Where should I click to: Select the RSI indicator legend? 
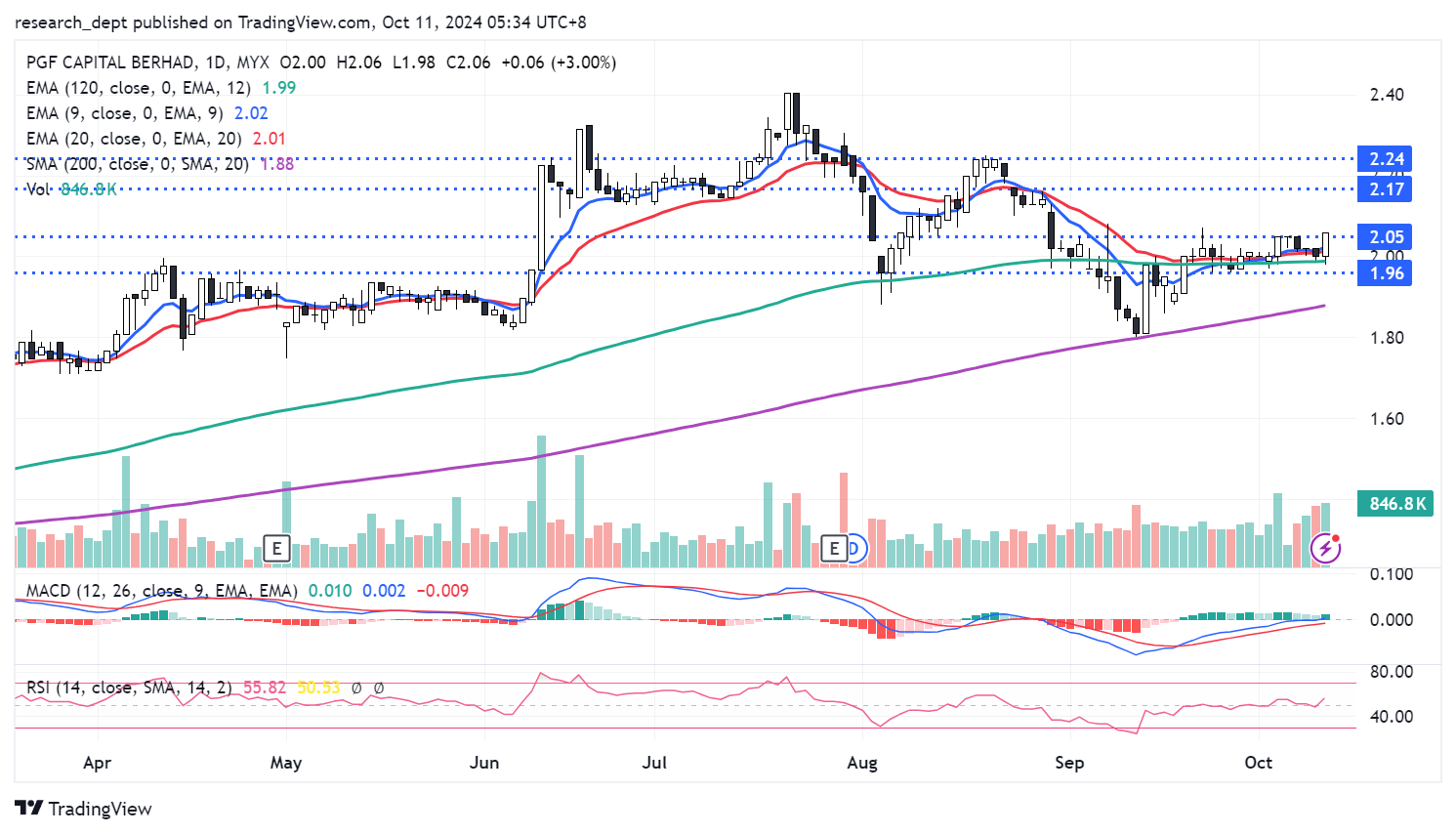pyautogui.click(x=129, y=688)
